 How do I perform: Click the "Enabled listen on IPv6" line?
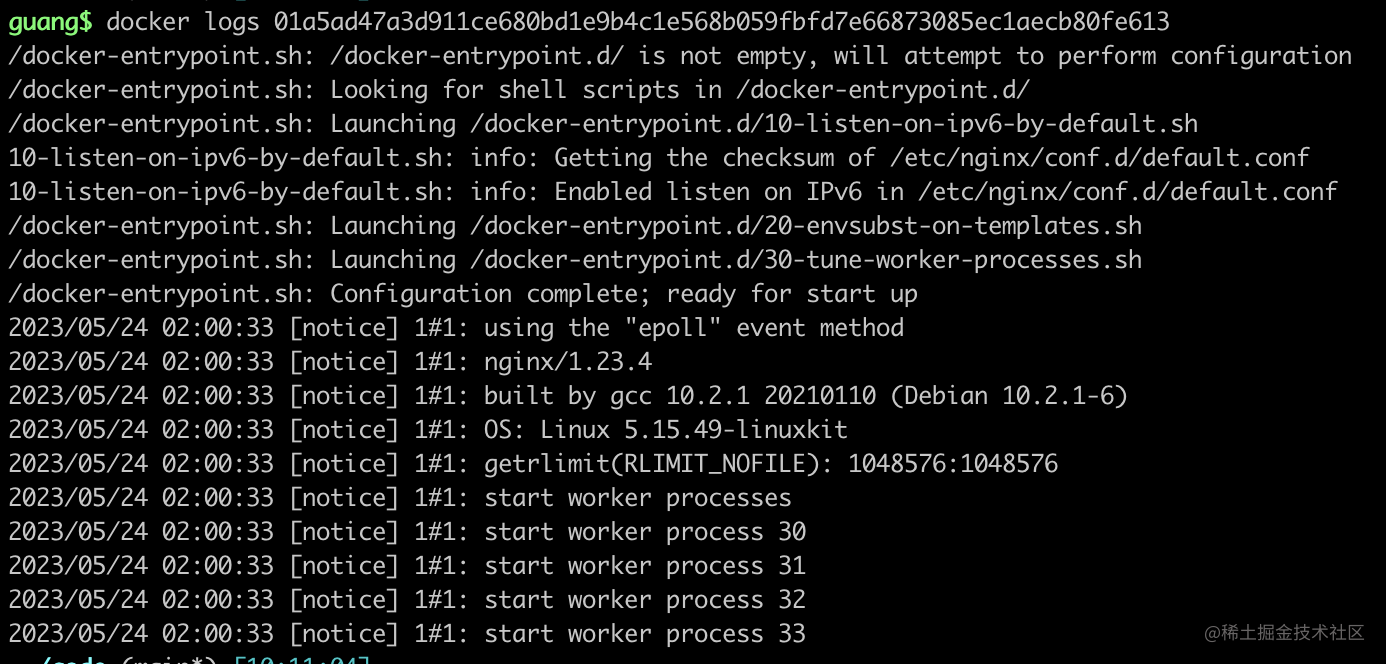click(x=672, y=192)
